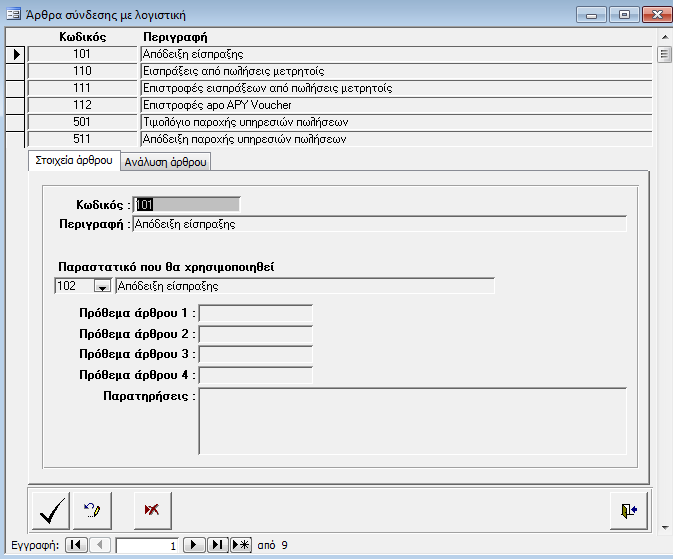The width and height of the screenshot is (673, 559).
Task: Go to first record in navigator
Action: pyautogui.click(x=76, y=545)
